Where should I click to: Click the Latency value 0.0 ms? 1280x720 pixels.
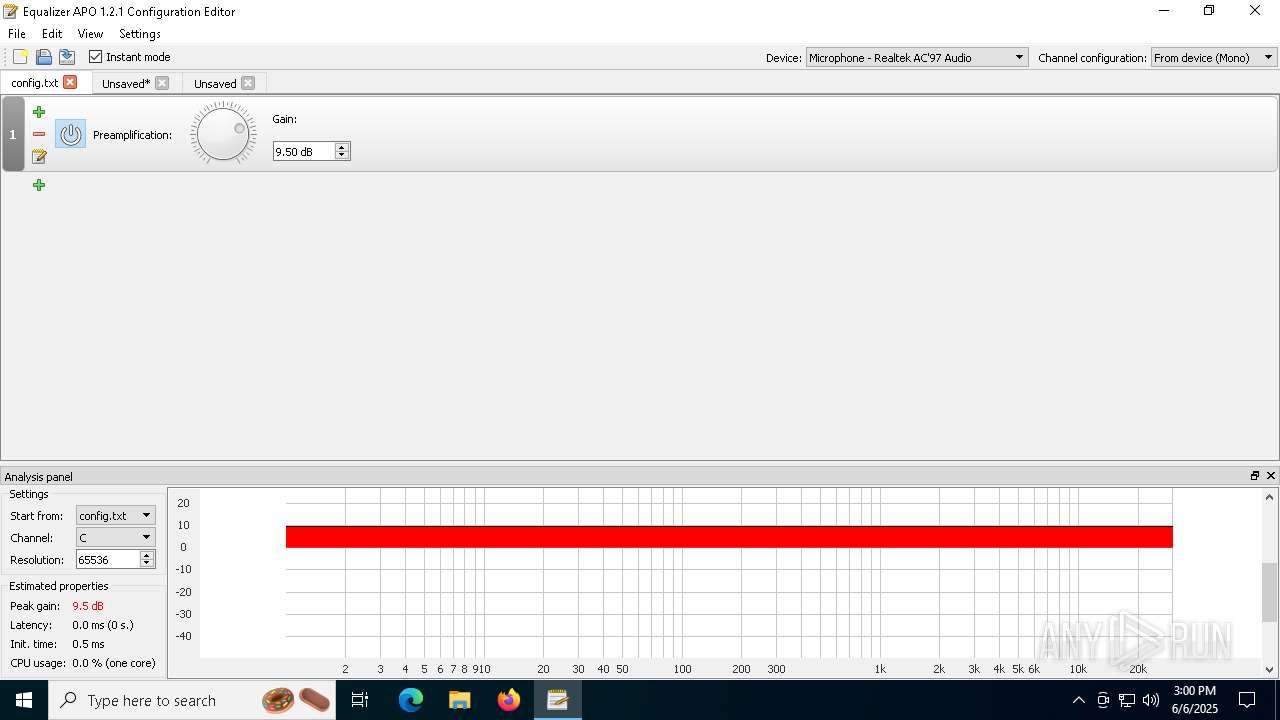102,625
